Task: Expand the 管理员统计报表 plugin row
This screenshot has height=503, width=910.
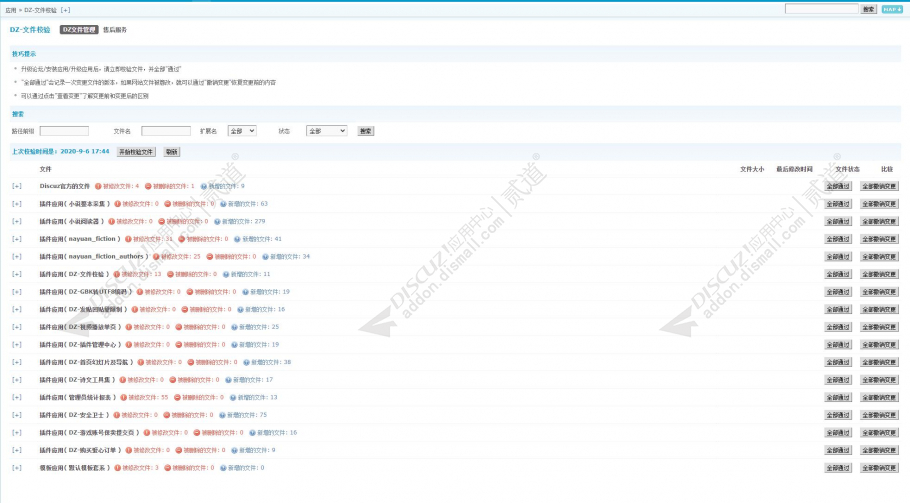Action: (17, 397)
